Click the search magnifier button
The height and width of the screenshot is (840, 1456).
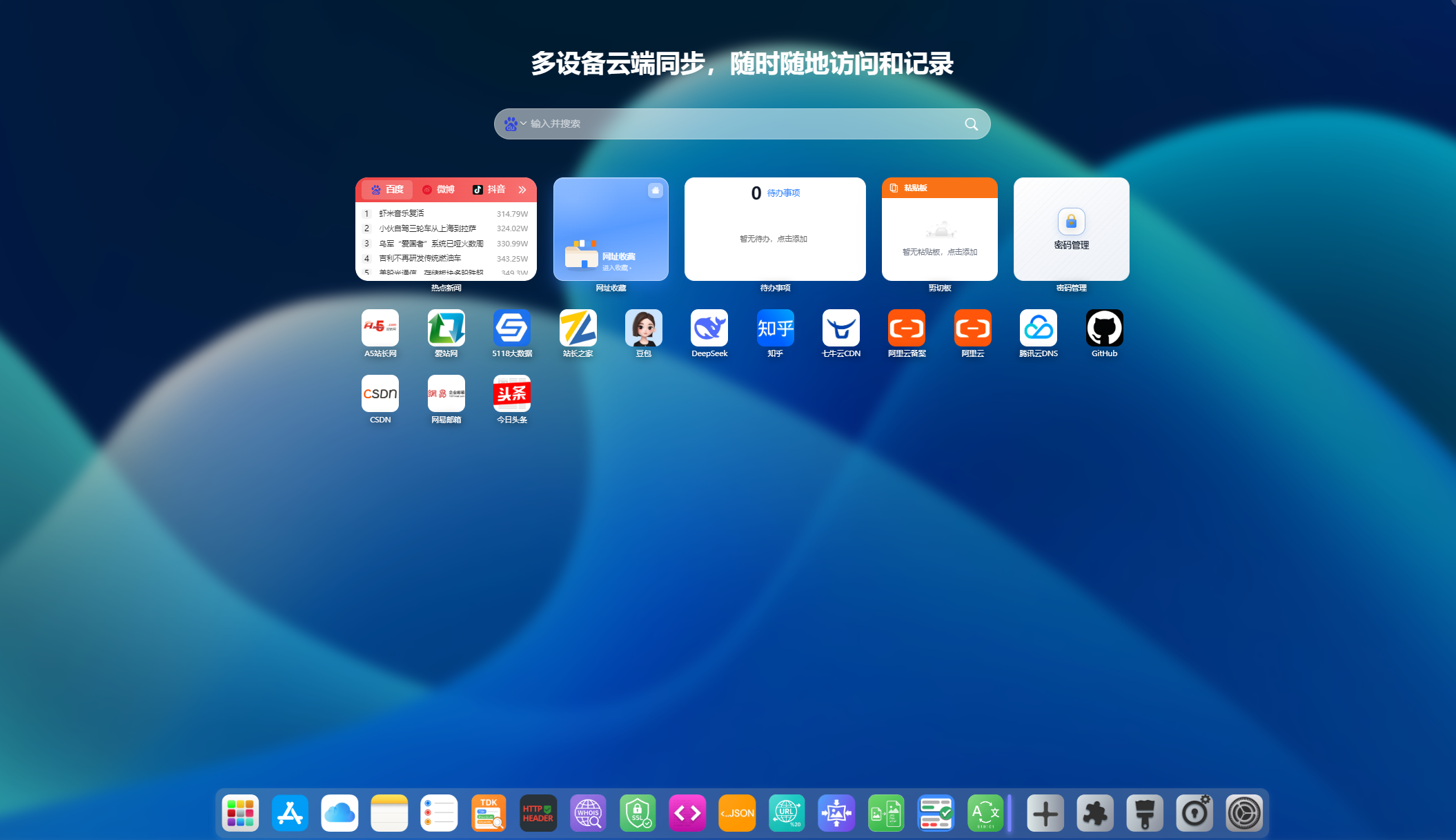pos(971,124)
